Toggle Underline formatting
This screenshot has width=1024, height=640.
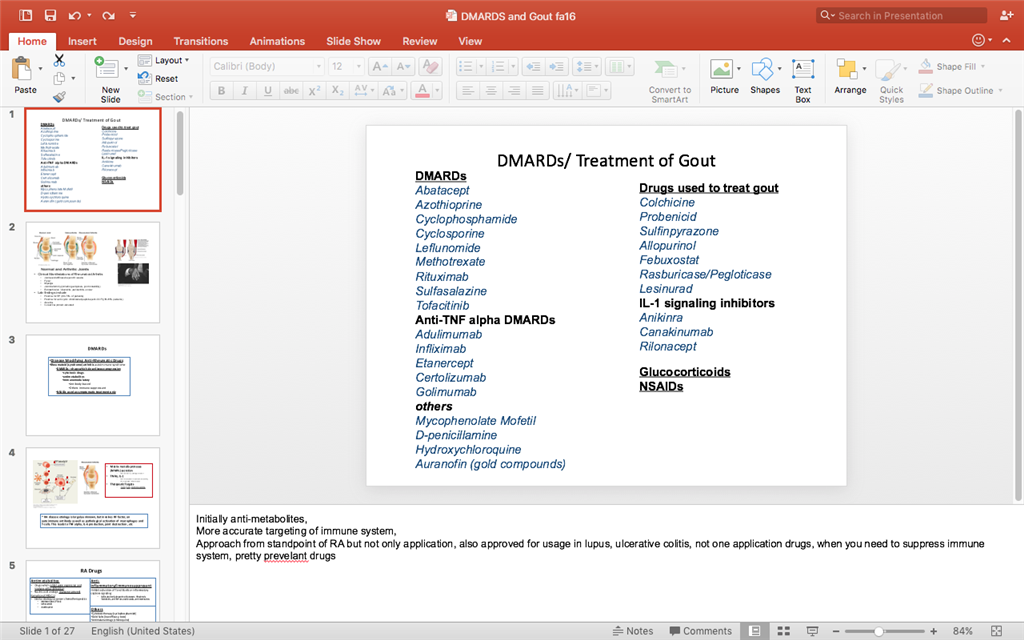point(268,91)
